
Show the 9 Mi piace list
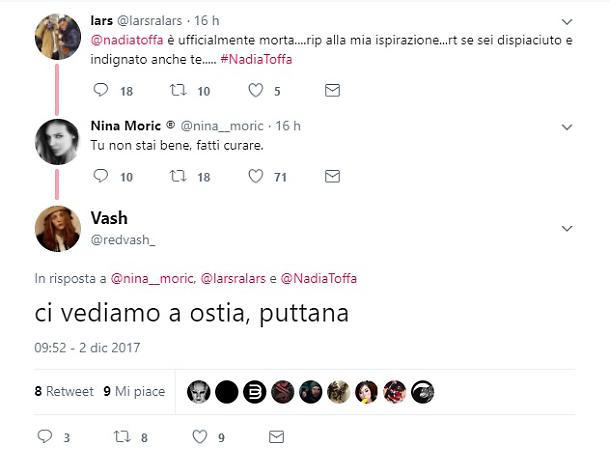(x=134, y=392)
